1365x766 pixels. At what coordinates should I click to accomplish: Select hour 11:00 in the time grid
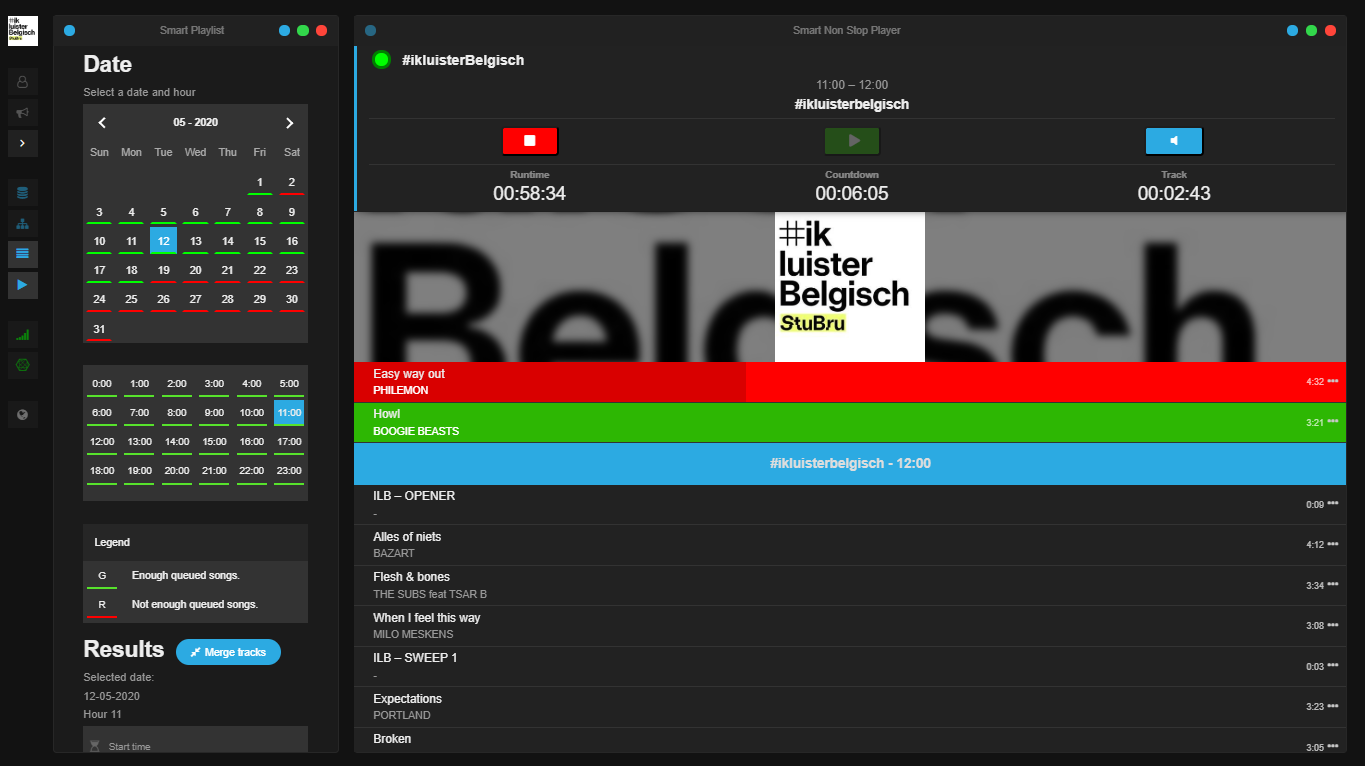click(x=288, y=412)
